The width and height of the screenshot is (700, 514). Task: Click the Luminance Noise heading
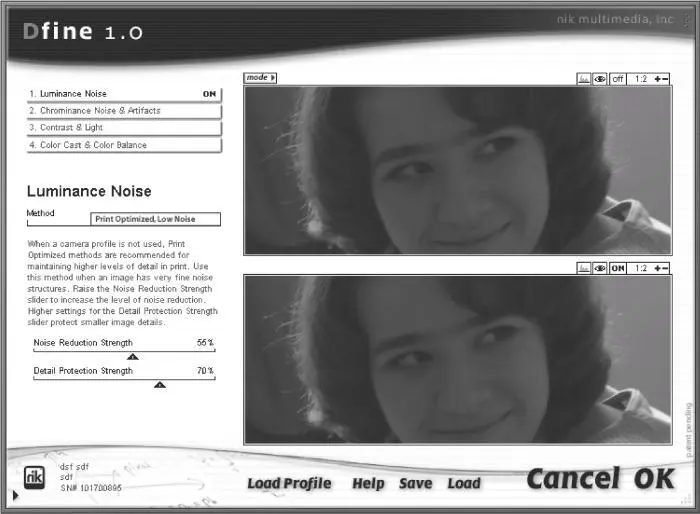[x=89, y=191]
